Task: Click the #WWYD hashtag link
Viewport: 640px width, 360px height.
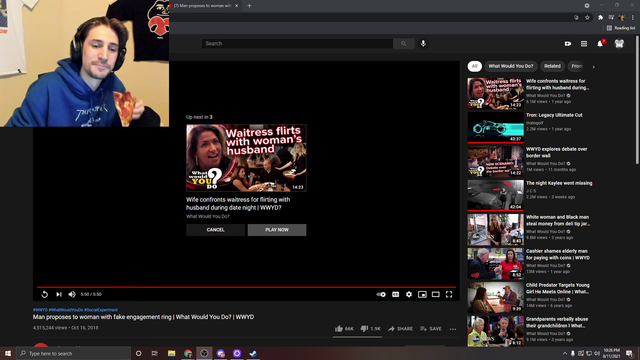Action: [40, 310]
